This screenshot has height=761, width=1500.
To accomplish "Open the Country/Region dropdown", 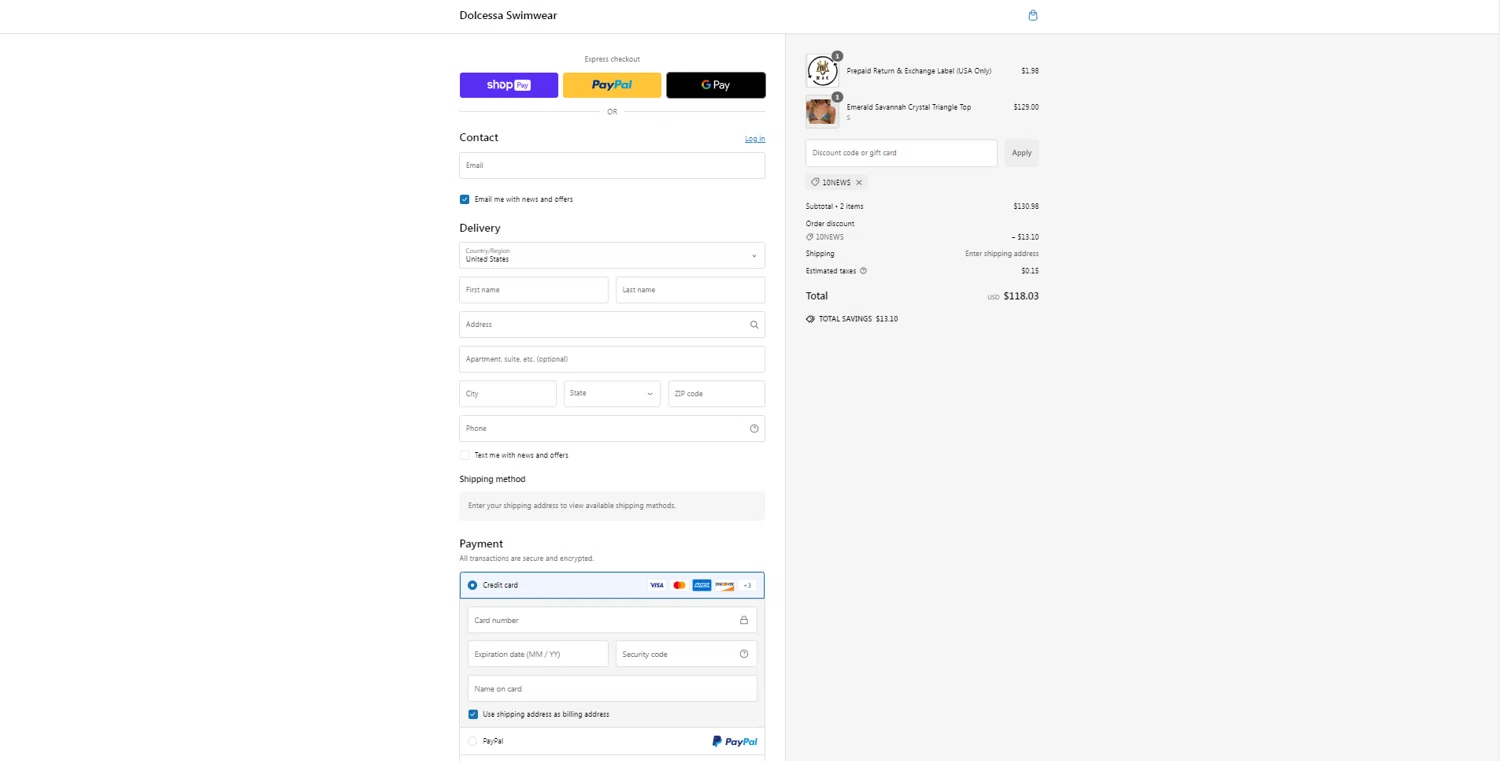I will (612, 255).
